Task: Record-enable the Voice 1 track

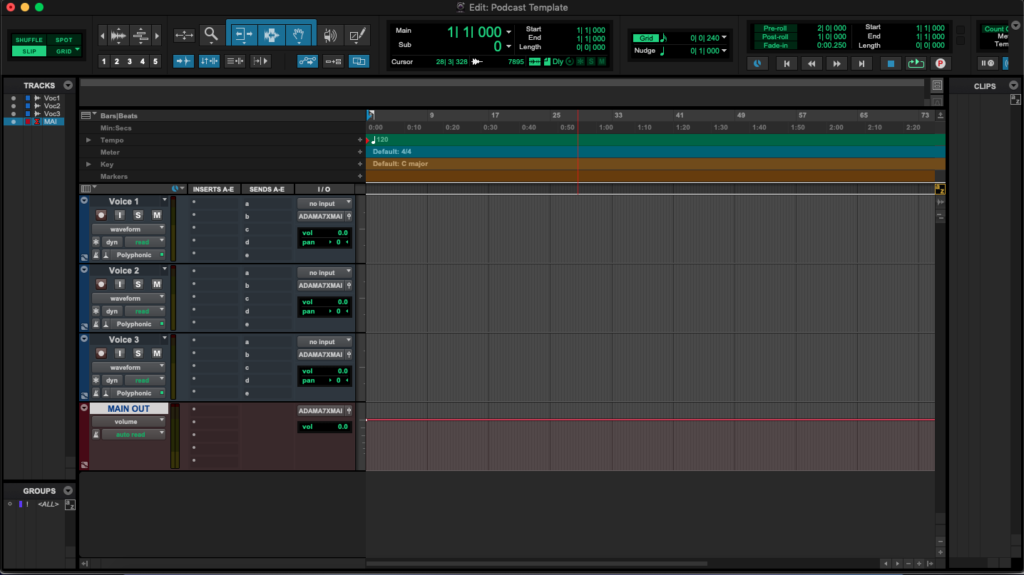Action: (x=101, y=215)
